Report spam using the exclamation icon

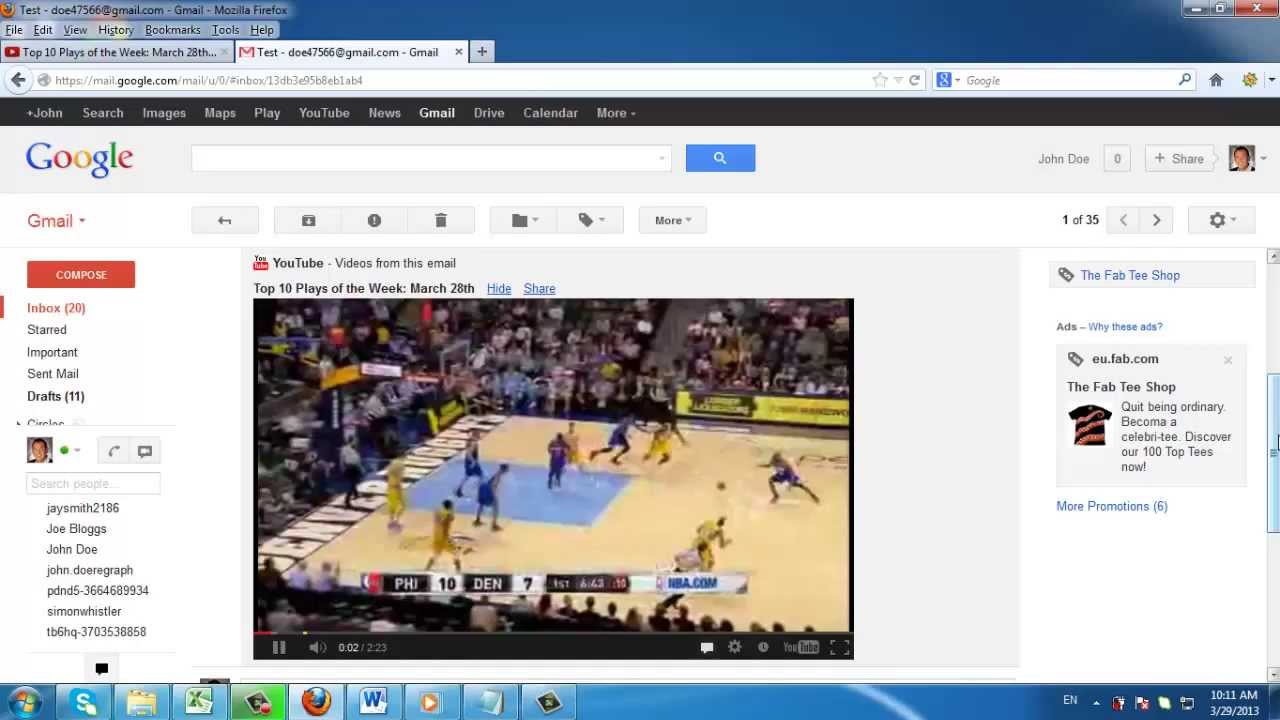(x=374, y=220)
